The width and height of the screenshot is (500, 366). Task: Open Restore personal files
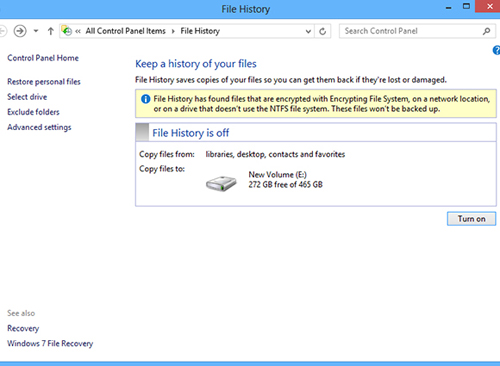(x=44, y=82)
